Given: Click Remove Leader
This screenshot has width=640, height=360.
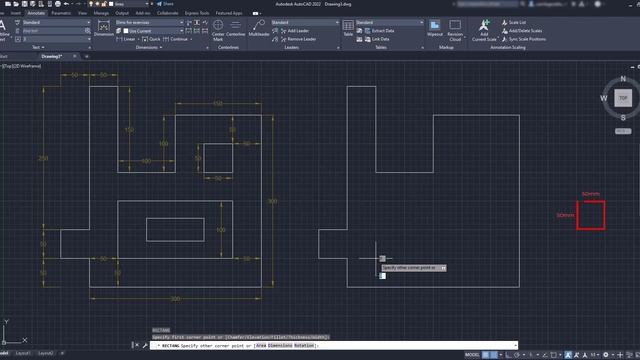Looking at the screenshot, I should (298, 39).
